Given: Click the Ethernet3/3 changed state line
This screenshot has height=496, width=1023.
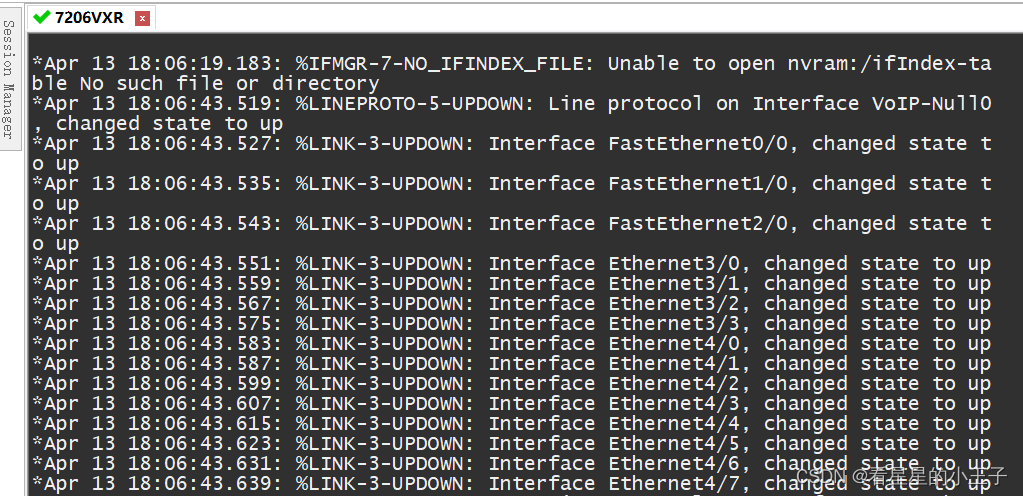Looking at the screenshot, I should click(512, 324).
